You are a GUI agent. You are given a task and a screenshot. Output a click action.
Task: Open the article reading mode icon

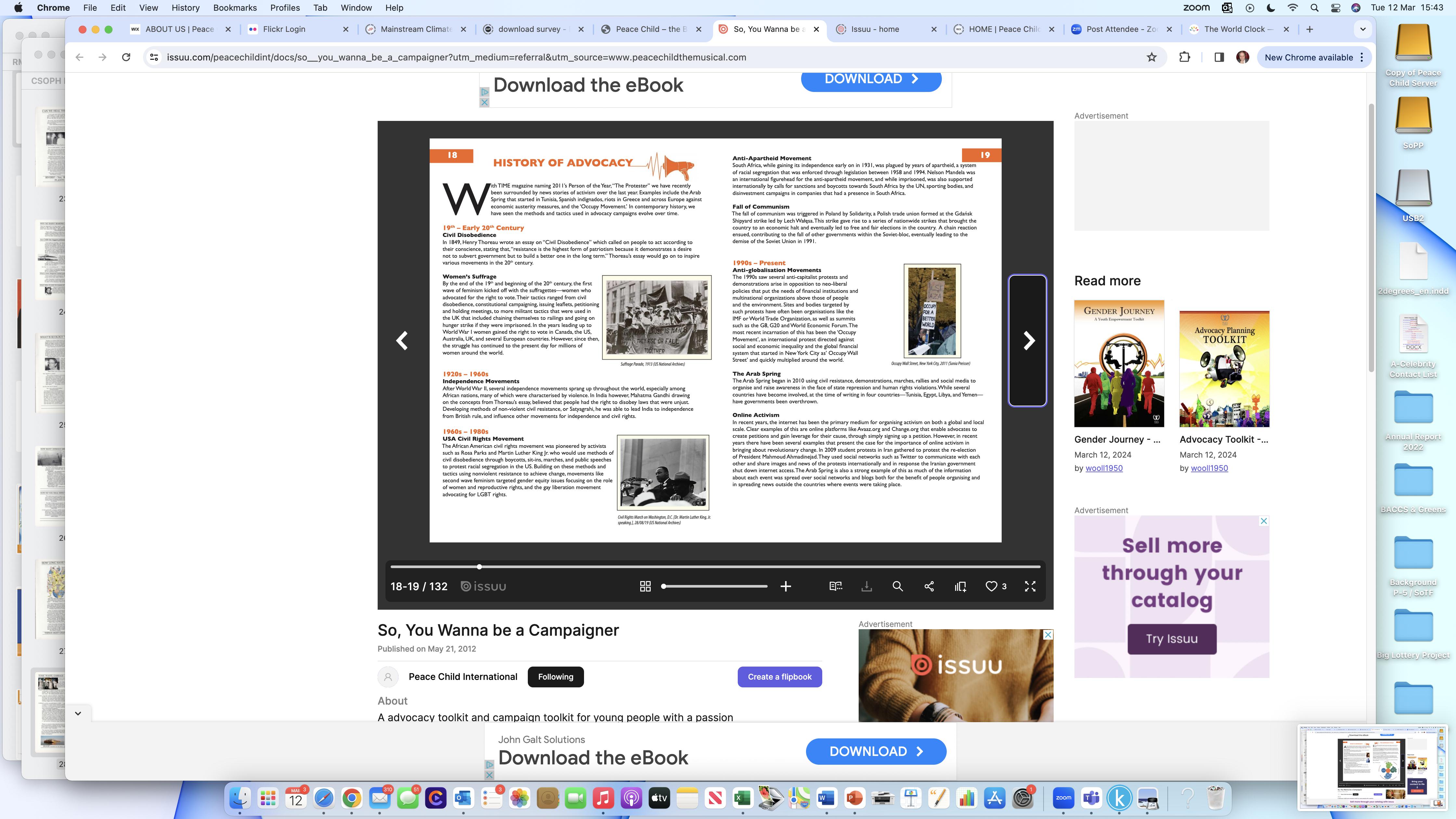(x=835, y=586)
